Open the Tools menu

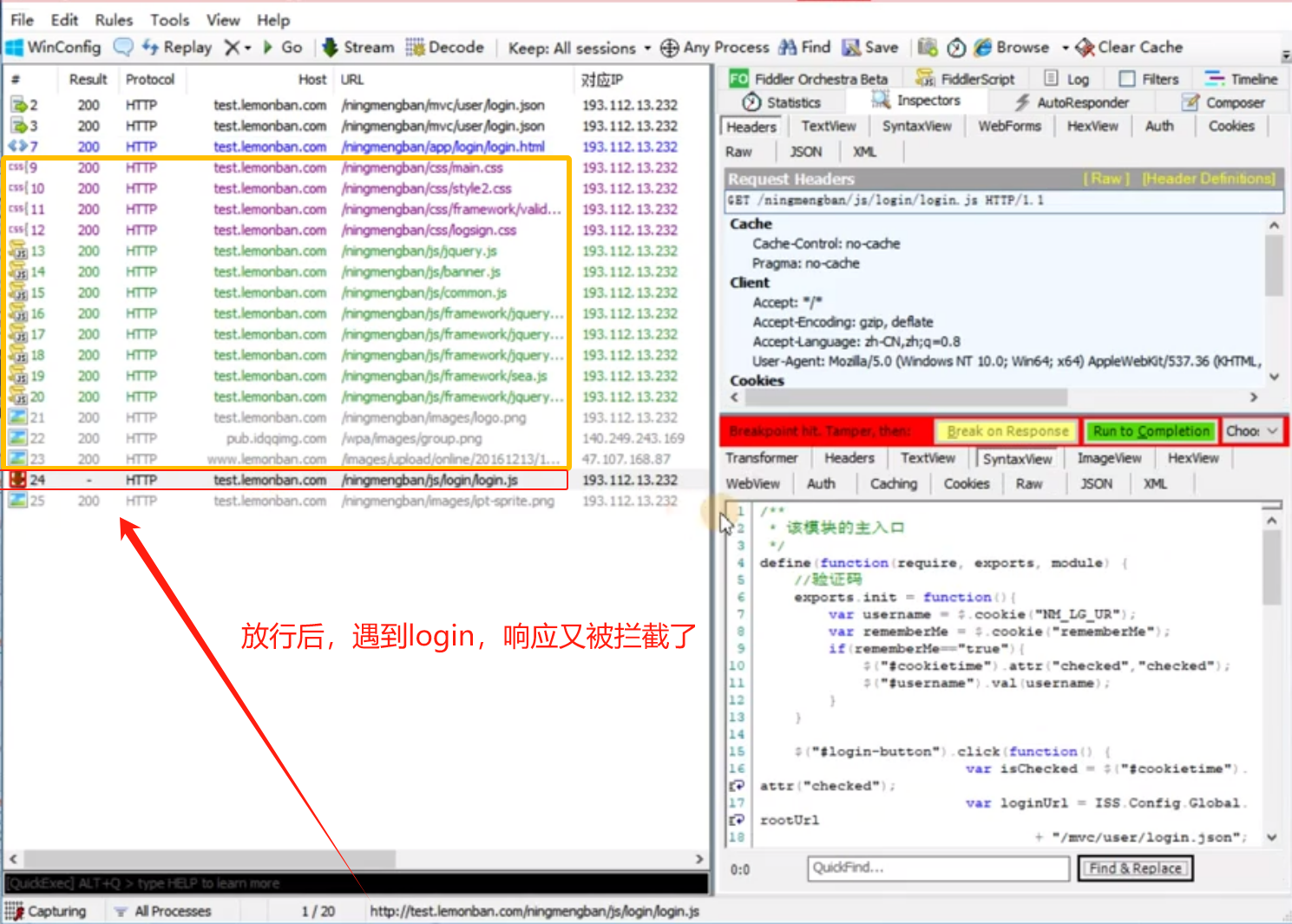click(169, 19)
